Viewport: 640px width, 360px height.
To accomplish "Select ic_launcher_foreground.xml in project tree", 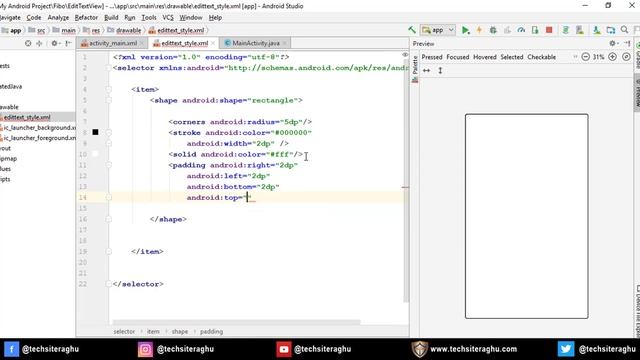I will point(39,138).
